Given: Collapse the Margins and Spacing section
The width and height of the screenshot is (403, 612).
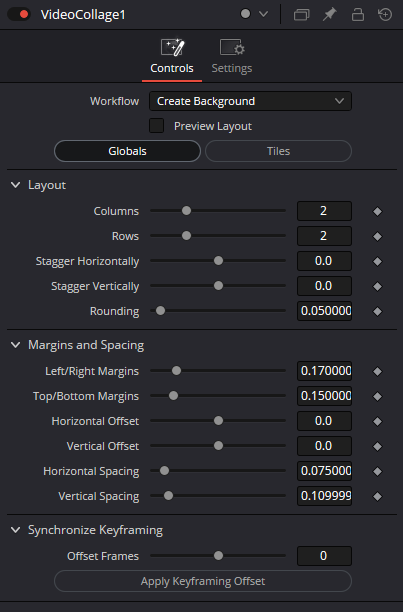Looking at the screenshot, I should pos(16,345).
